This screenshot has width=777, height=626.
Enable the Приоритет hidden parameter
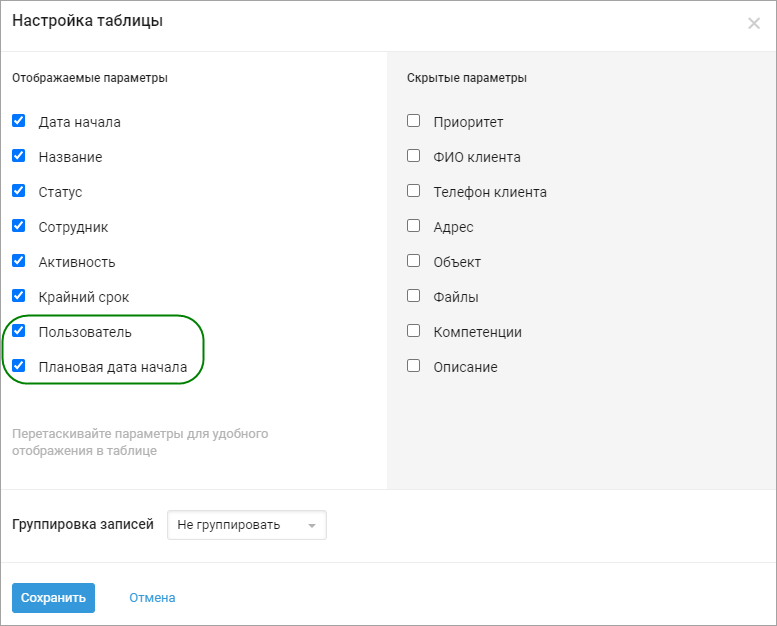point(413,121)
